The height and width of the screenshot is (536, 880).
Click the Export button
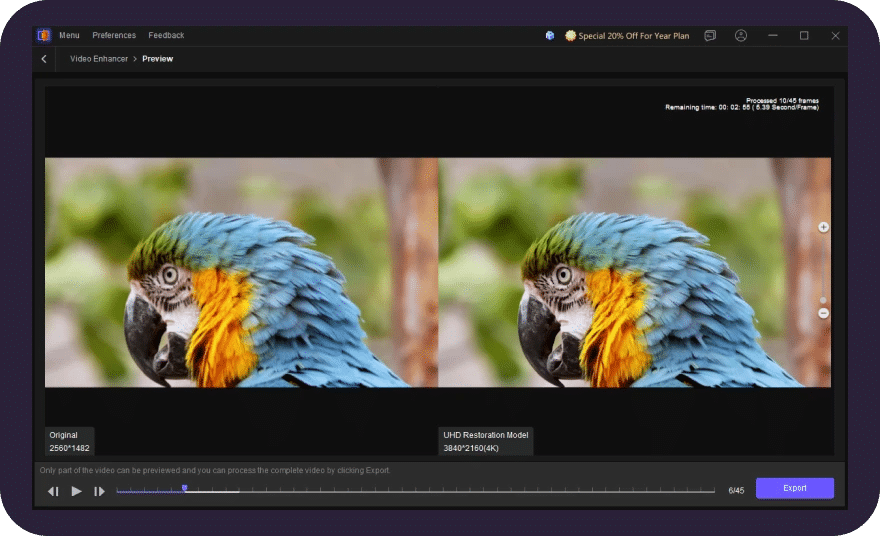pyautogui.click(x=794, y=488)
